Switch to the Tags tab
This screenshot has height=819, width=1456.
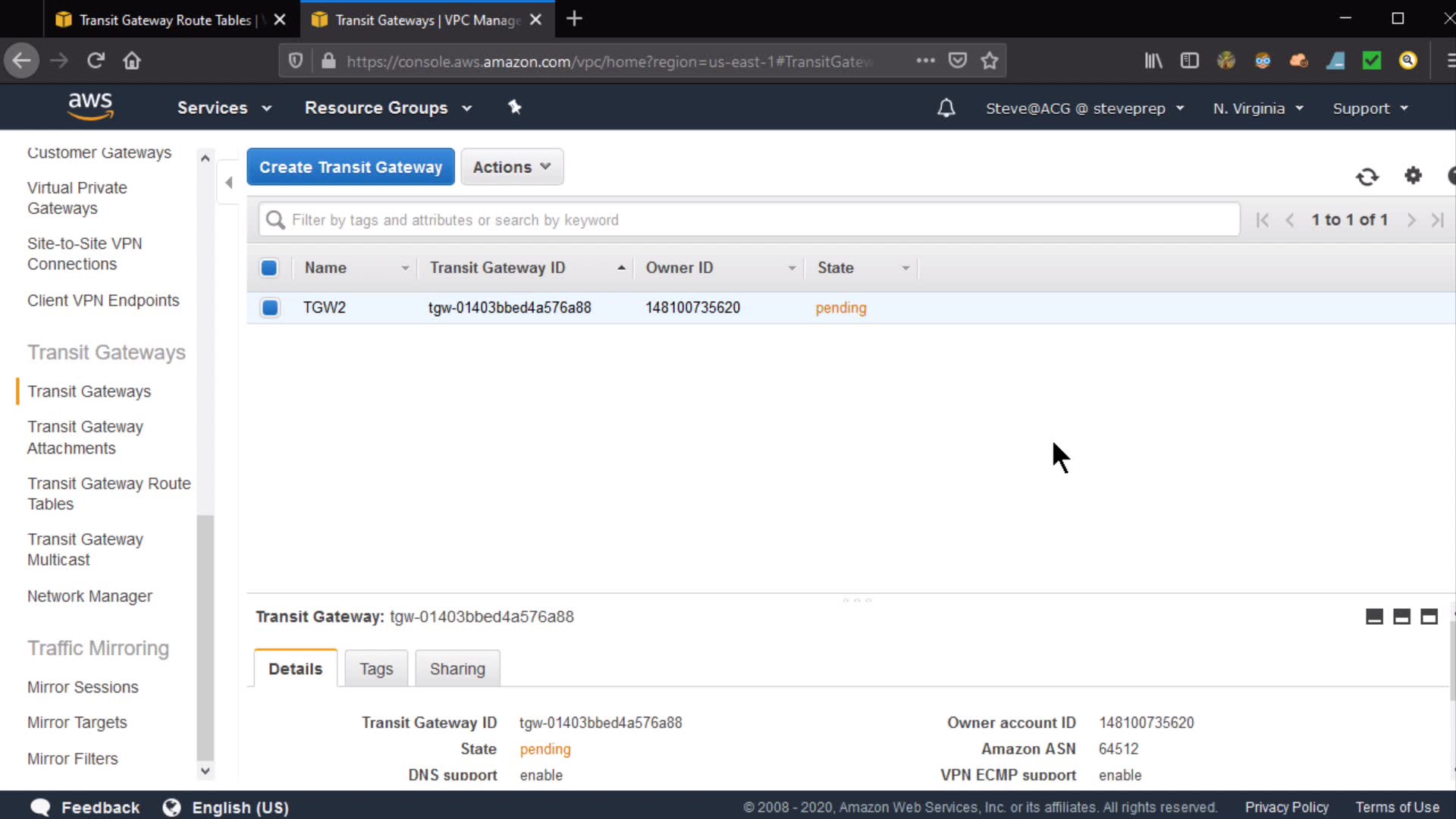click(x=376, y=669)
